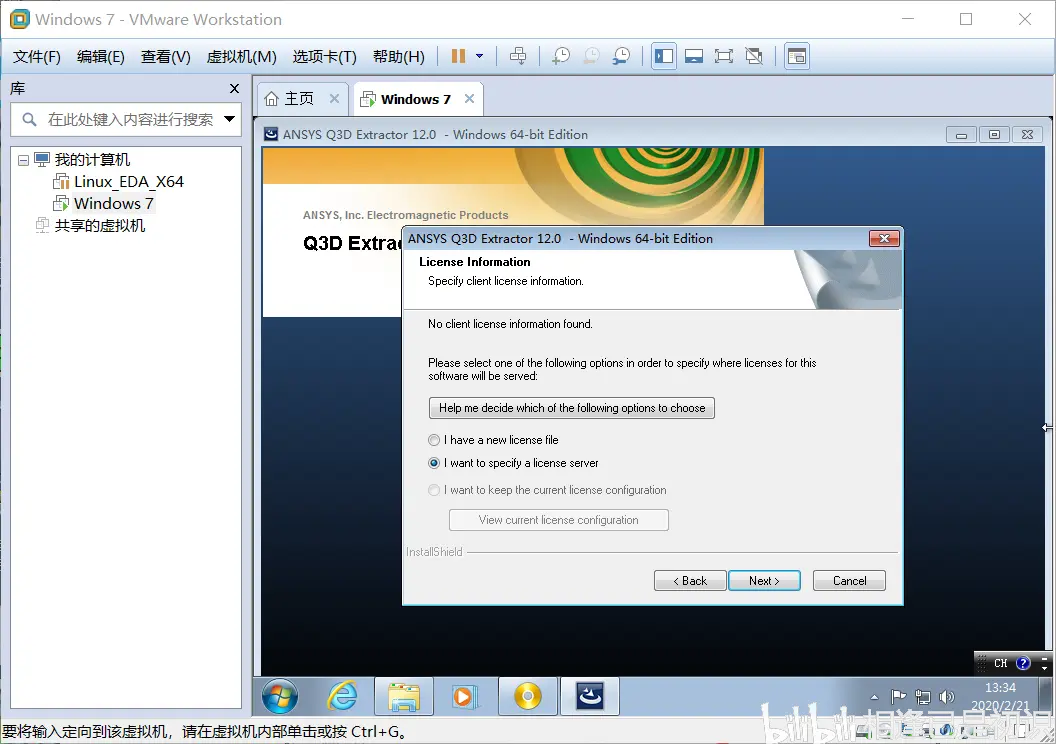Close the 主页 tab
Viewport: 1056px width, 744px height.
pyautogui.click(x=334, y=98)
